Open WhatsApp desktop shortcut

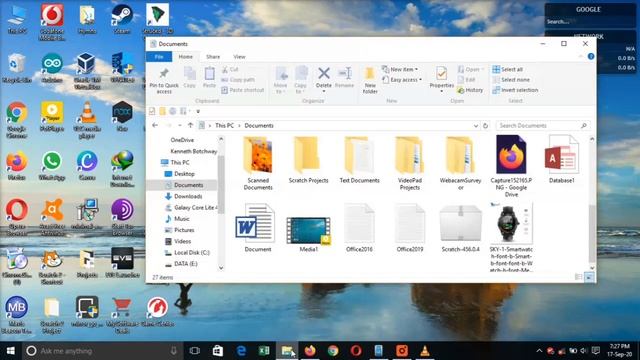(52, 165)
